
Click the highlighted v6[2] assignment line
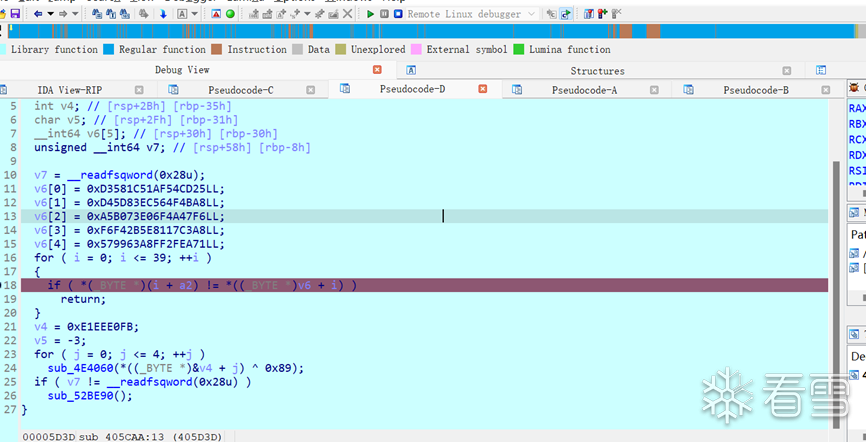[424, 216]
